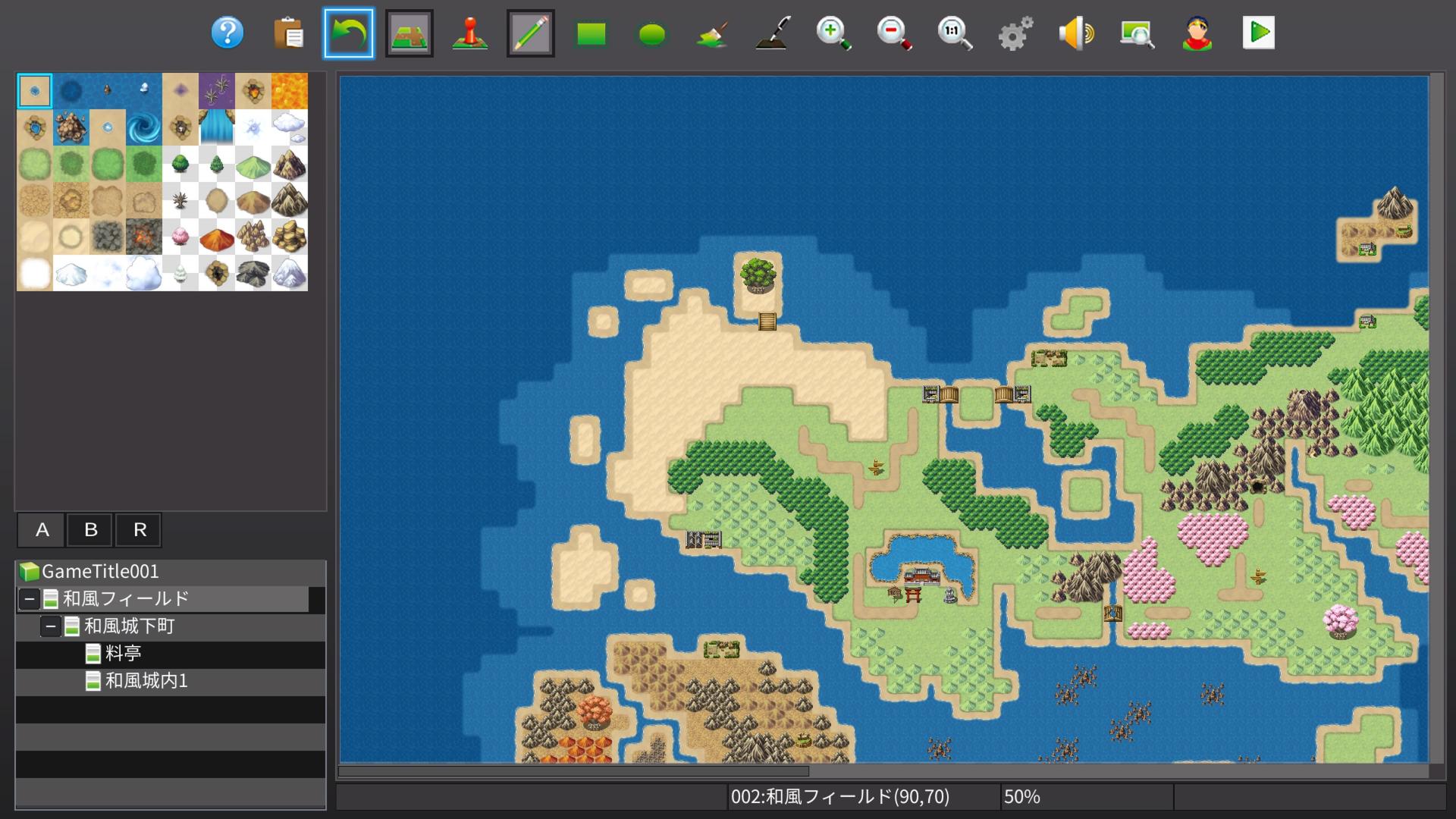1456x819 pixels.
Task: Select the flood fill paint tool
Action: (x=712, y=33)
